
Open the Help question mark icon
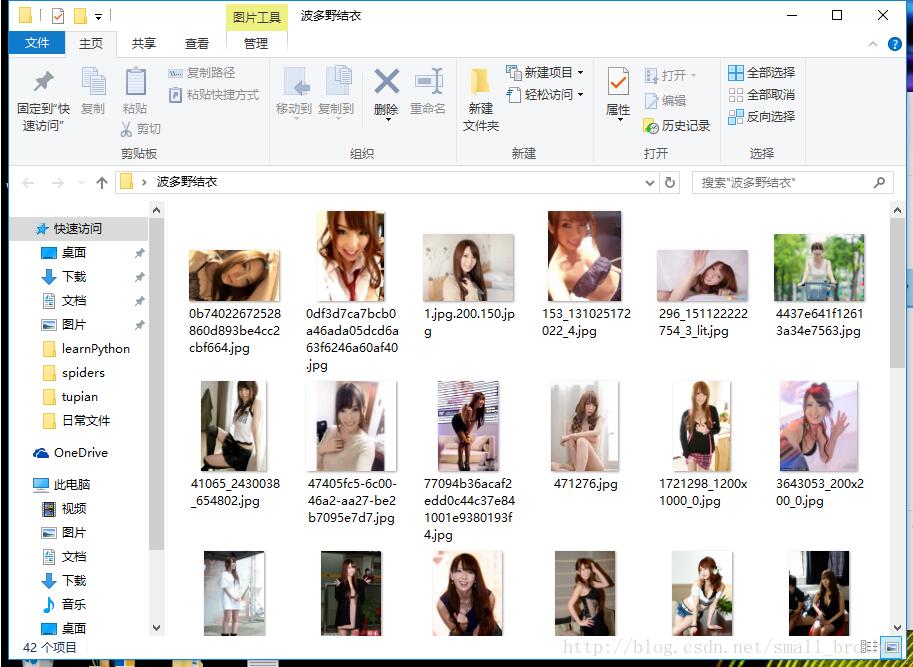coord(894,44)
